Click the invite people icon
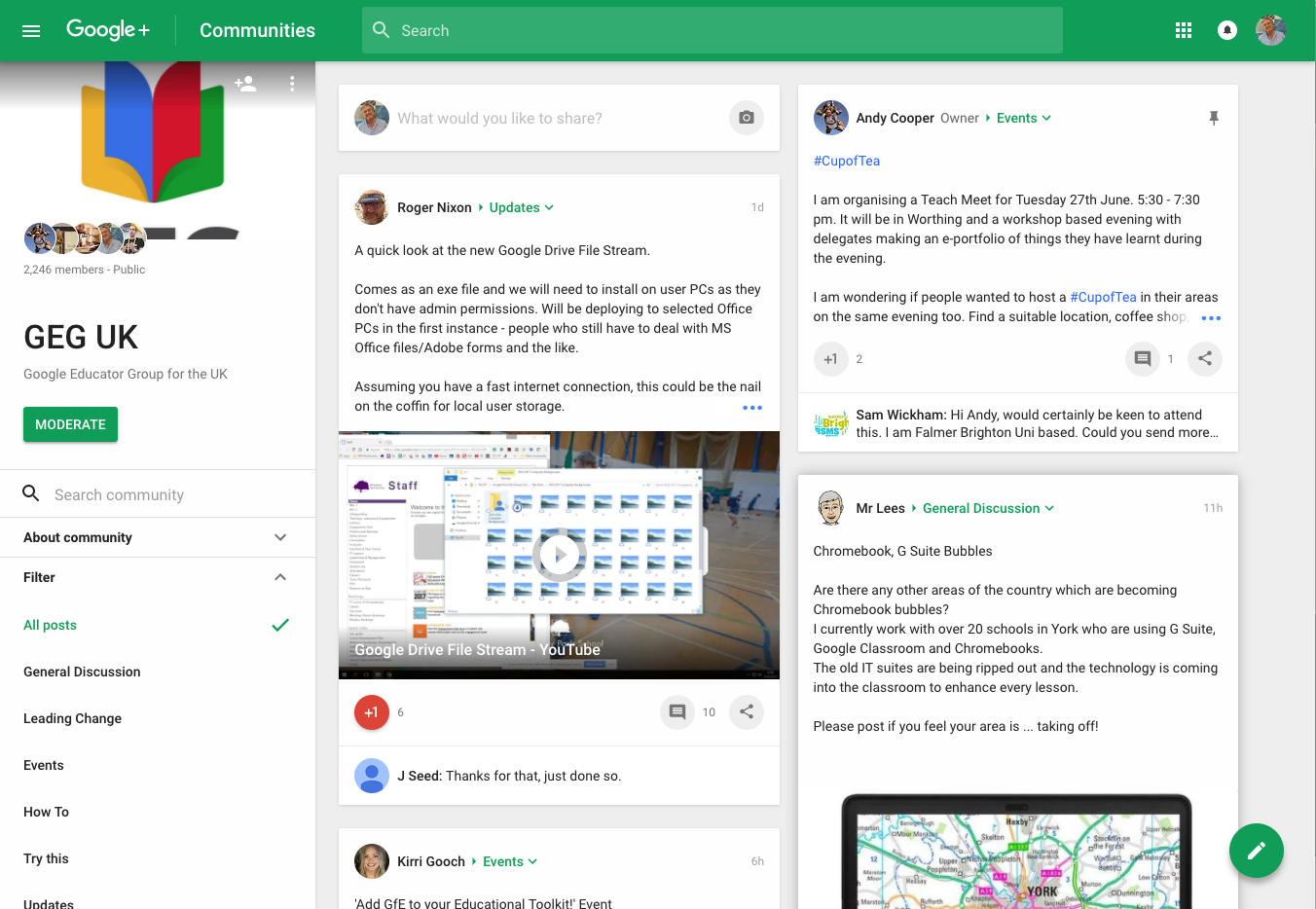The height and width of the screenshot is (909, 1316). tap(245, 84)
